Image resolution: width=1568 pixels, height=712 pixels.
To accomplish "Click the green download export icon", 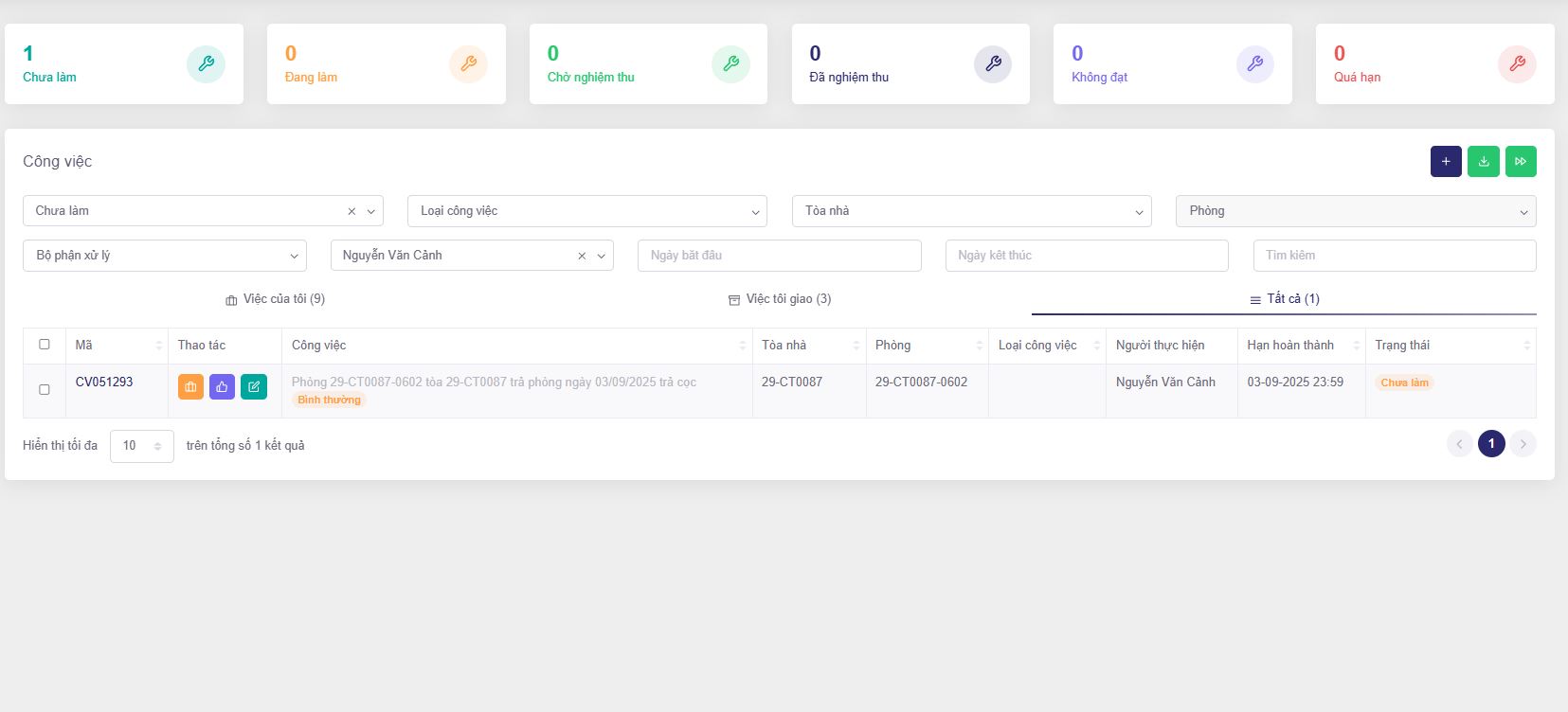I will pos(1484,162).
